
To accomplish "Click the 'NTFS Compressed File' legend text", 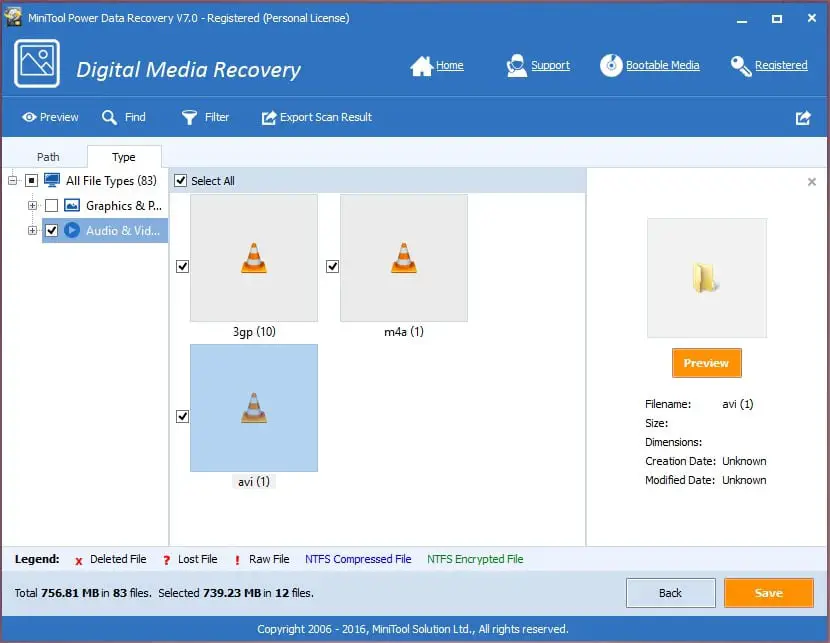I will 358,559.
